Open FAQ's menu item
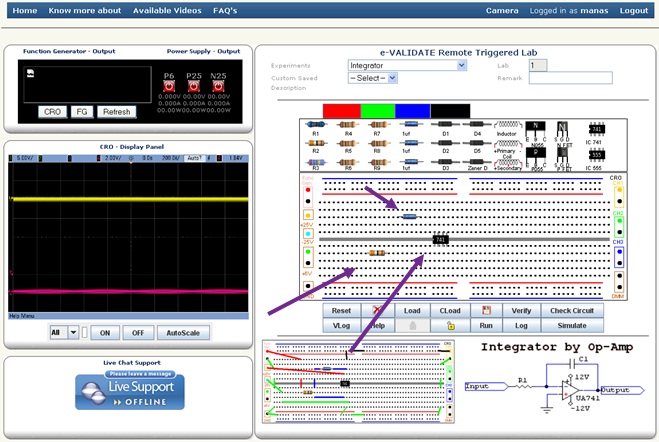659x442 pixels. coord(225,11)
